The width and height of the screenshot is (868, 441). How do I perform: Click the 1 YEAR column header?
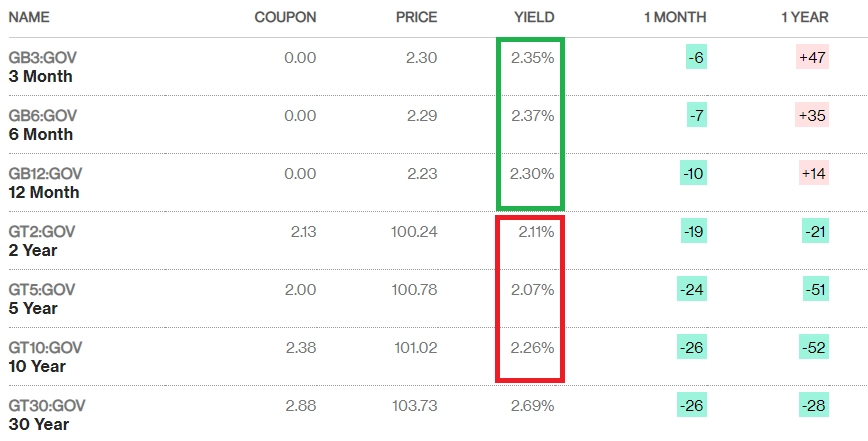[x=804, y=18]
